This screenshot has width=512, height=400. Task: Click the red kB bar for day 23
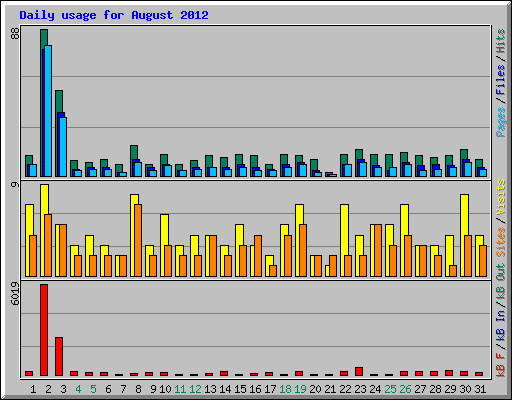pyautogui.click(x=359, y=371)
